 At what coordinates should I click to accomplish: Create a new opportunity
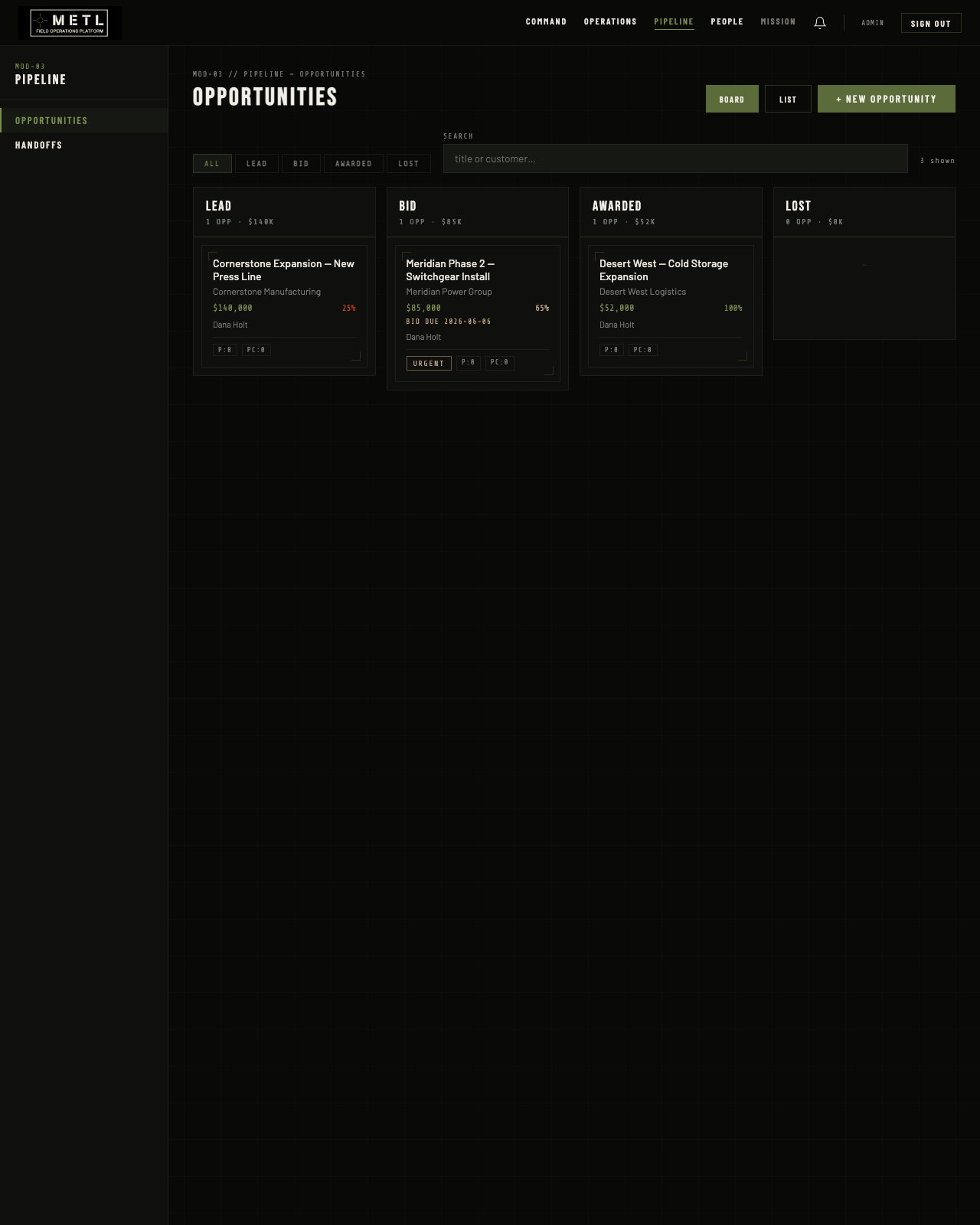click(887, 99)
